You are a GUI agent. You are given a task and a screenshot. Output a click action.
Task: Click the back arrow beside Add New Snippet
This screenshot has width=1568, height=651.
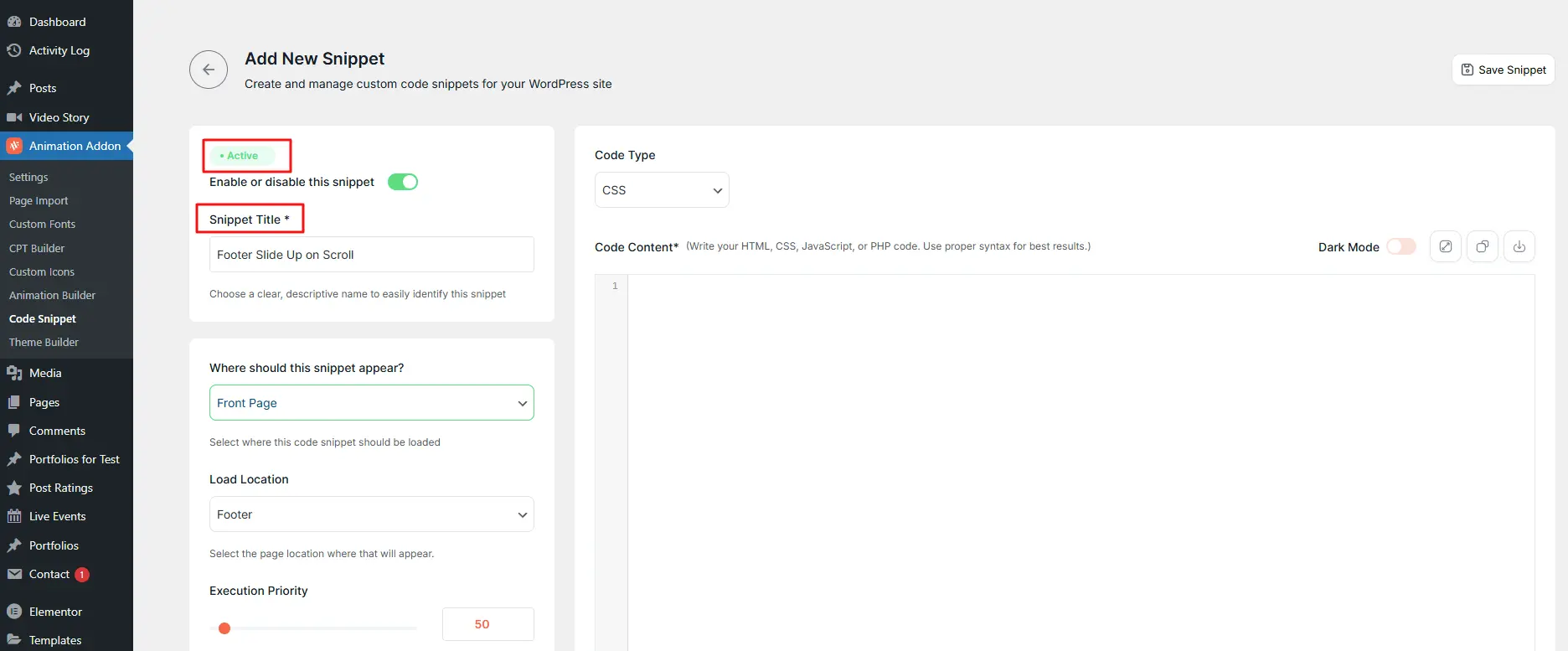click(x=209, y=70)
